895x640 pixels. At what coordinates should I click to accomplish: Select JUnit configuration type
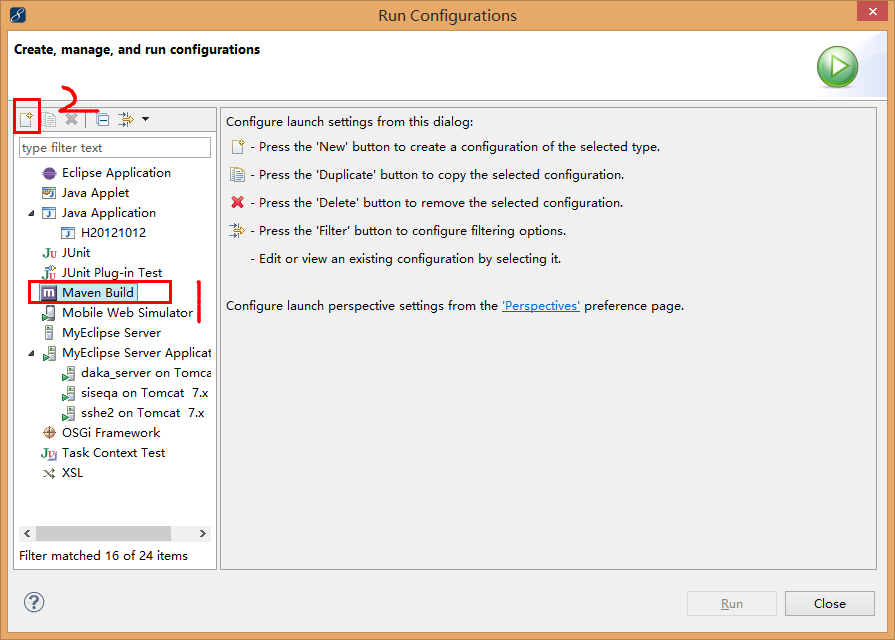tap(76, 253)
